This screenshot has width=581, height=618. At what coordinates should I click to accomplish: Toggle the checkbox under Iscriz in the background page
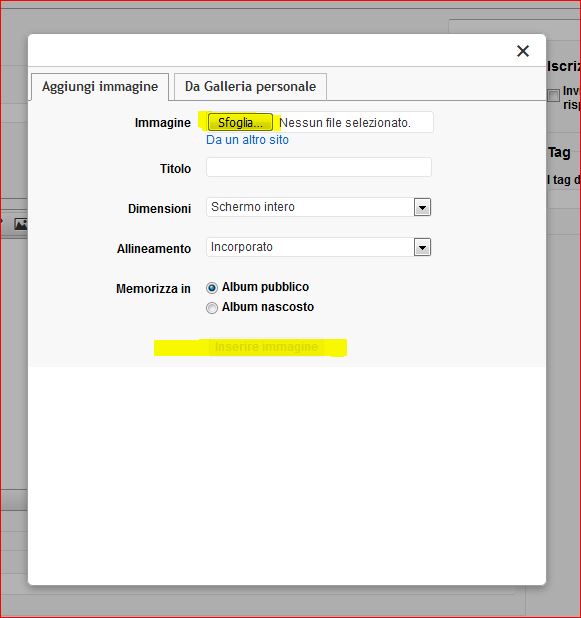tap(553, 95)
